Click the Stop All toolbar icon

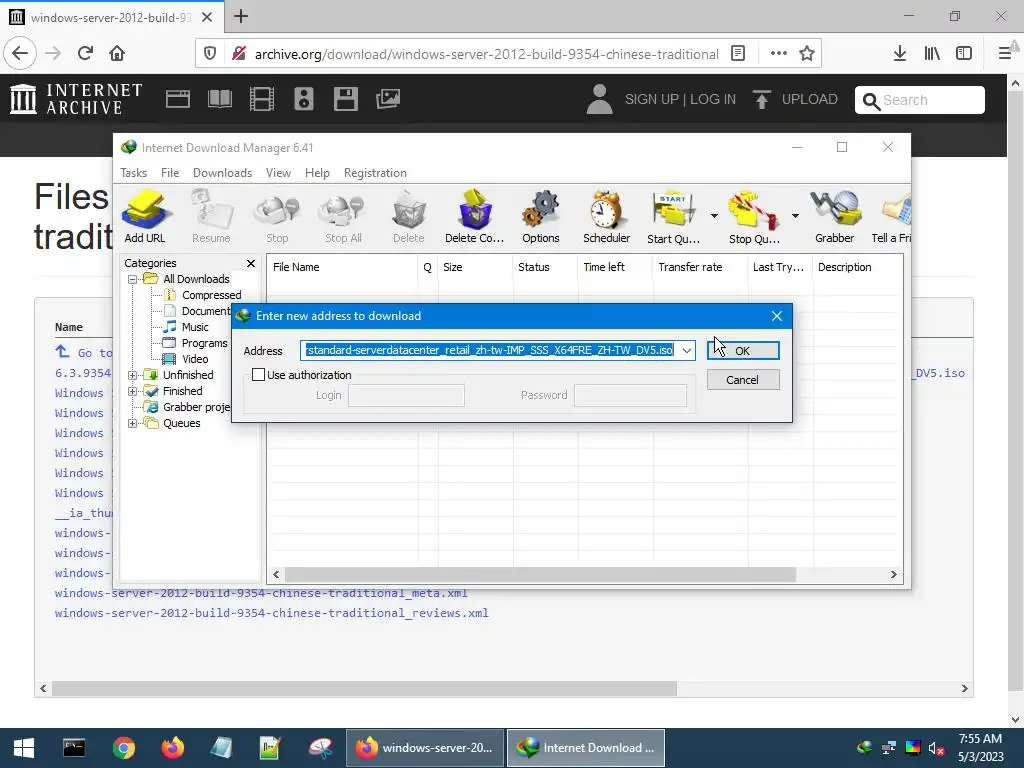coord(344,217)
